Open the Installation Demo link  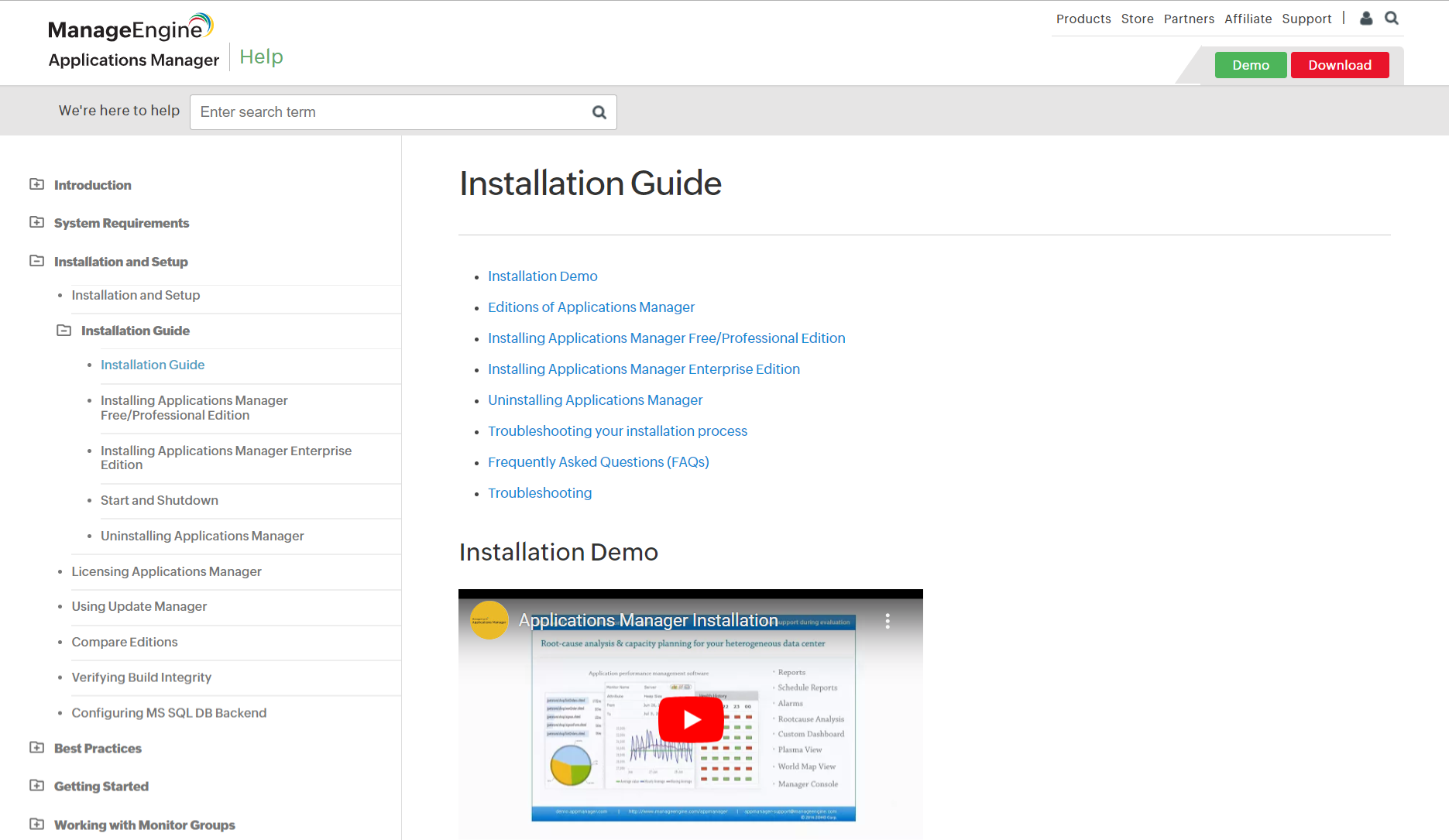543,276
